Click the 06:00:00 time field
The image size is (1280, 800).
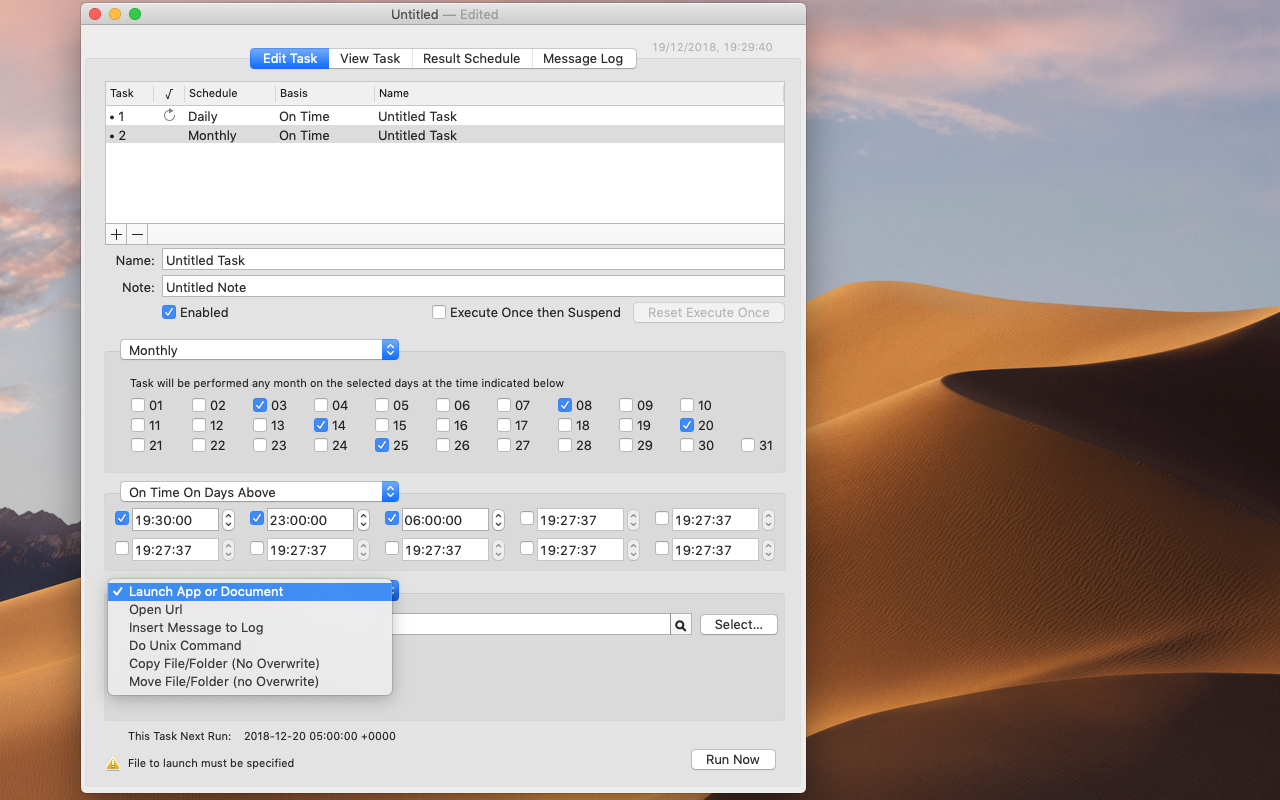click(x=445, y=520)
